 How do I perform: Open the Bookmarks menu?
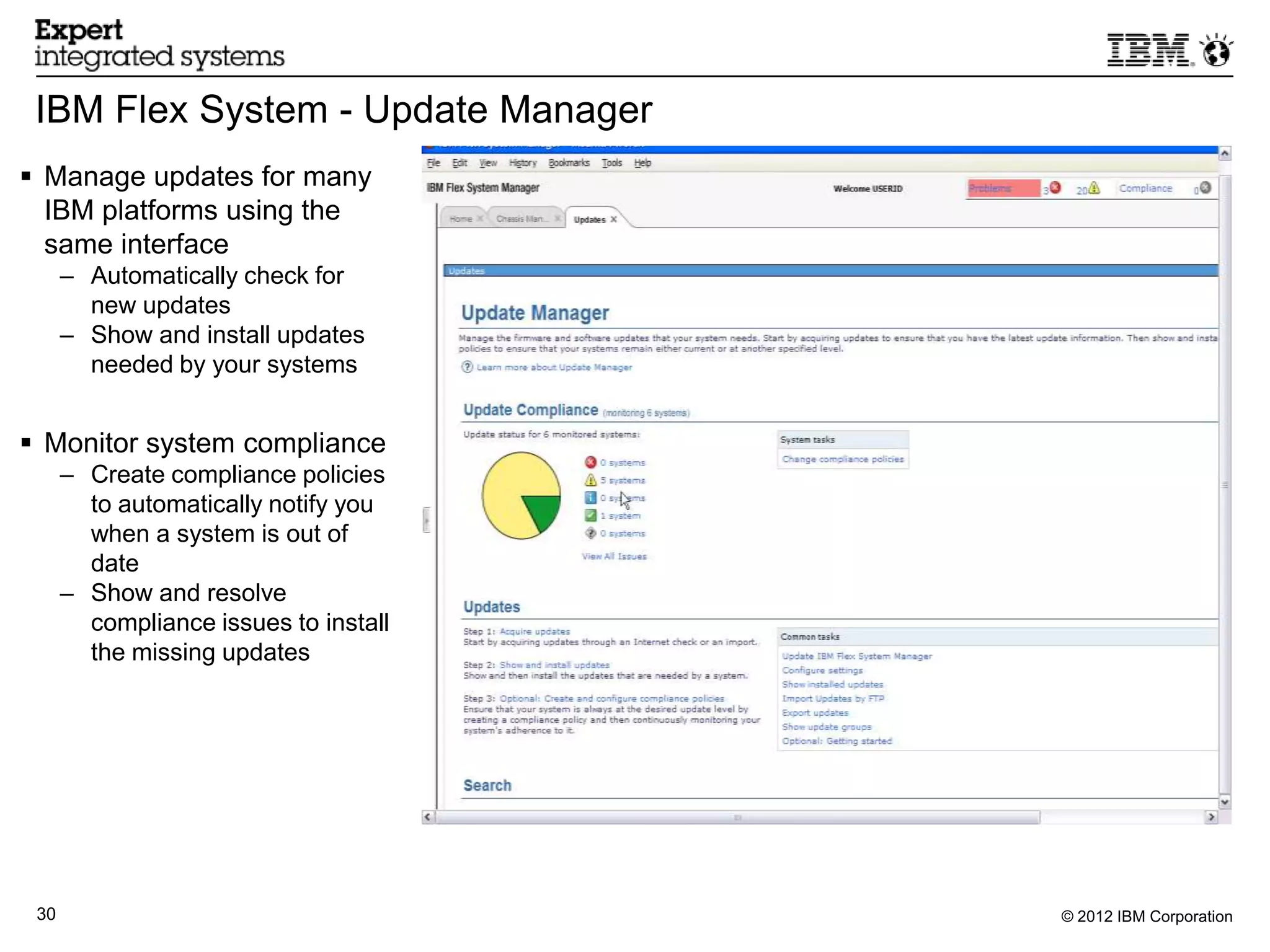(569, 163)
